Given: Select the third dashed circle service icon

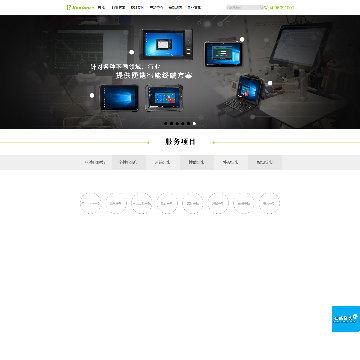Looking at the screenshot, I should [x=142, y=203].
